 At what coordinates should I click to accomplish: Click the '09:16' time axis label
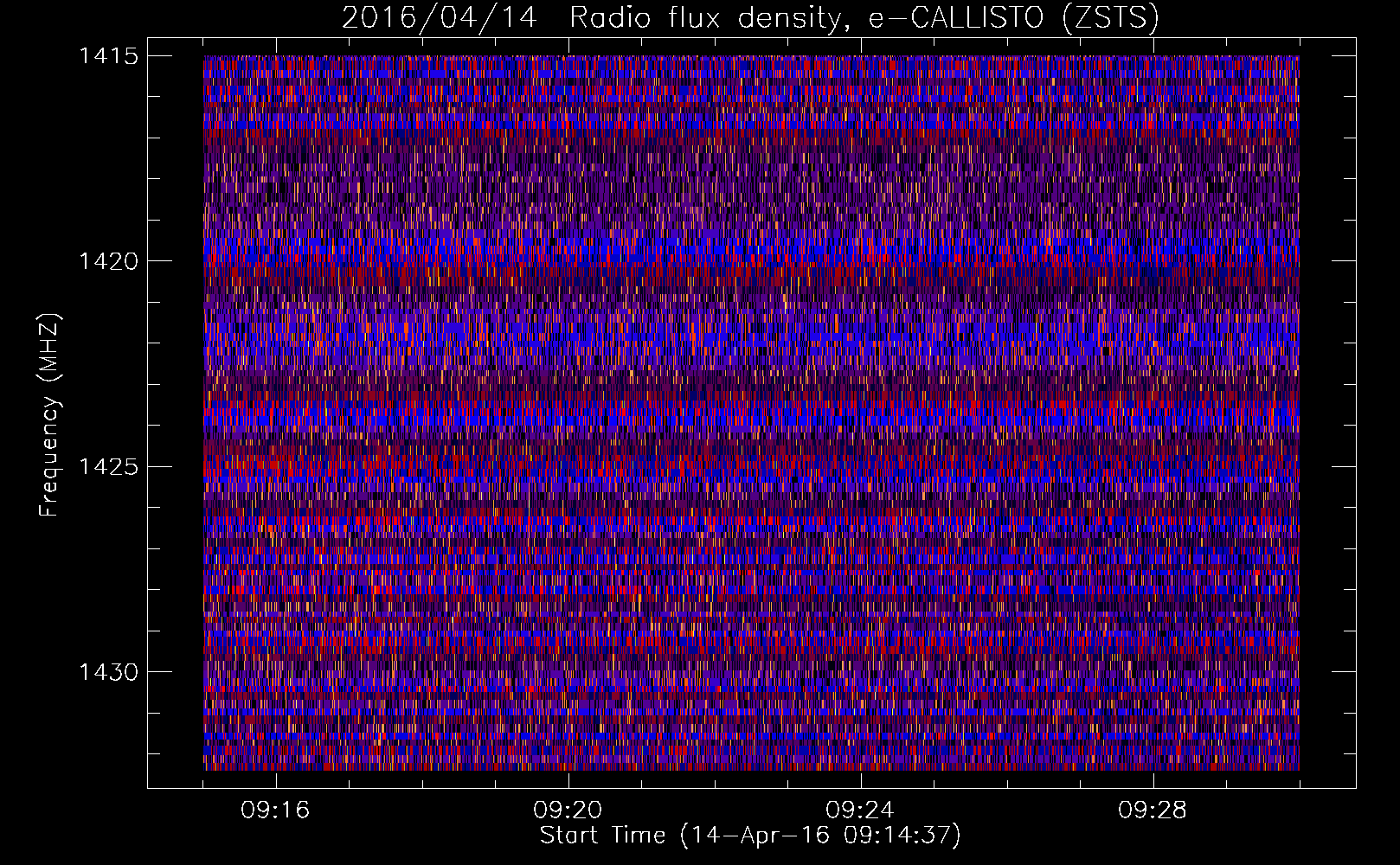point(275,811)
